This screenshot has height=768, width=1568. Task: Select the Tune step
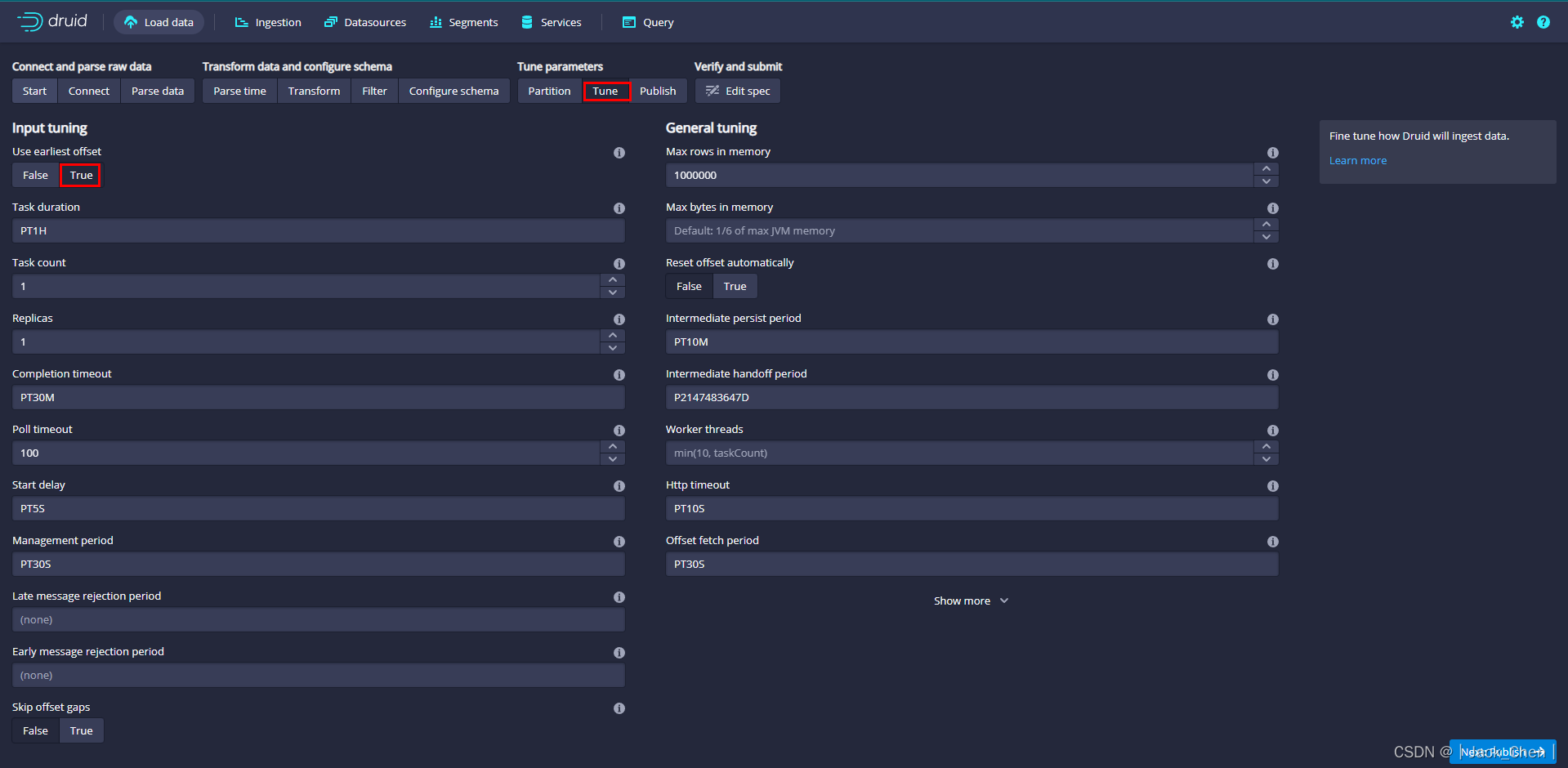(605, 91)
